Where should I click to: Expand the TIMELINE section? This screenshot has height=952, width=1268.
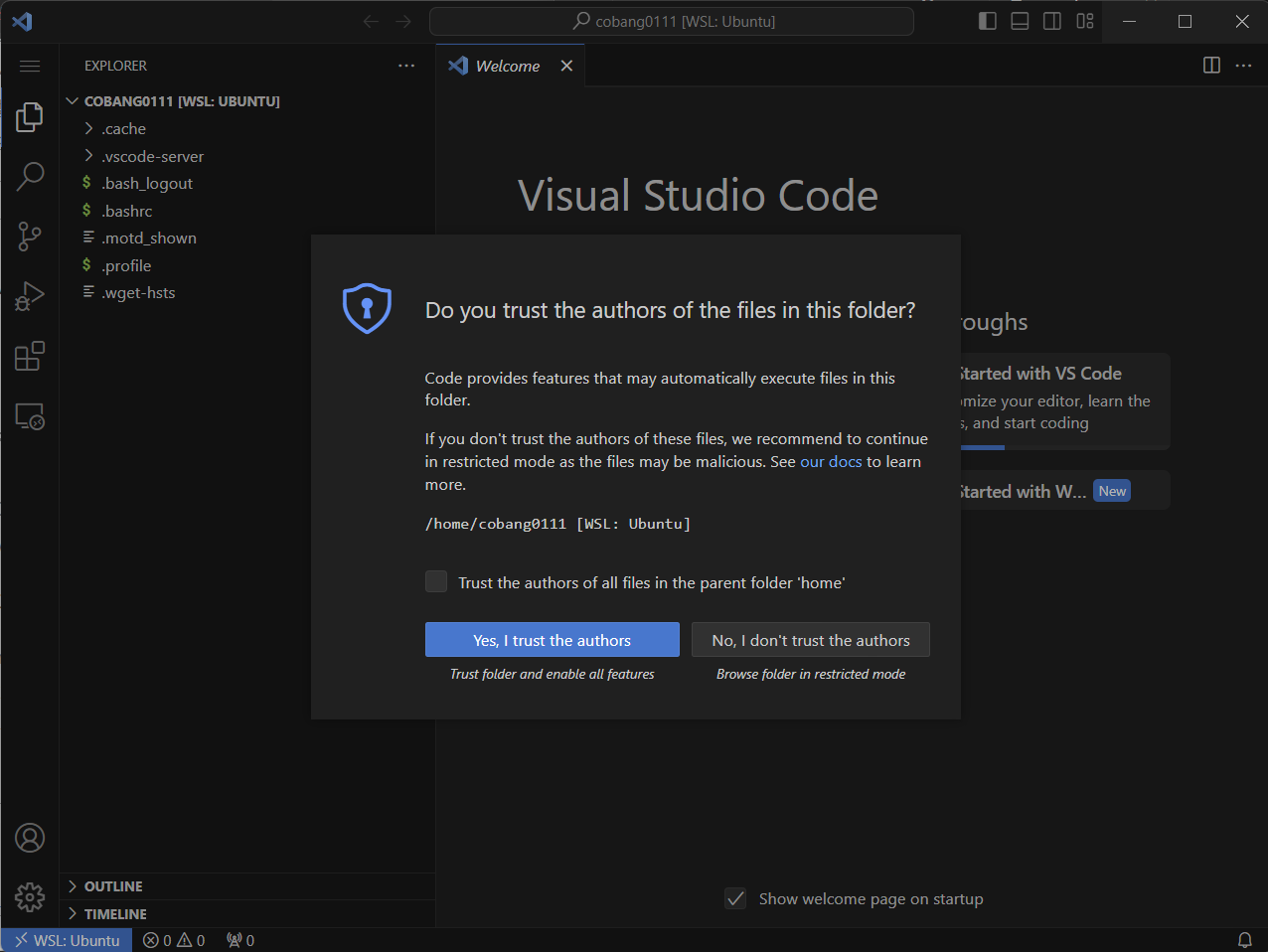pos(246,914)
